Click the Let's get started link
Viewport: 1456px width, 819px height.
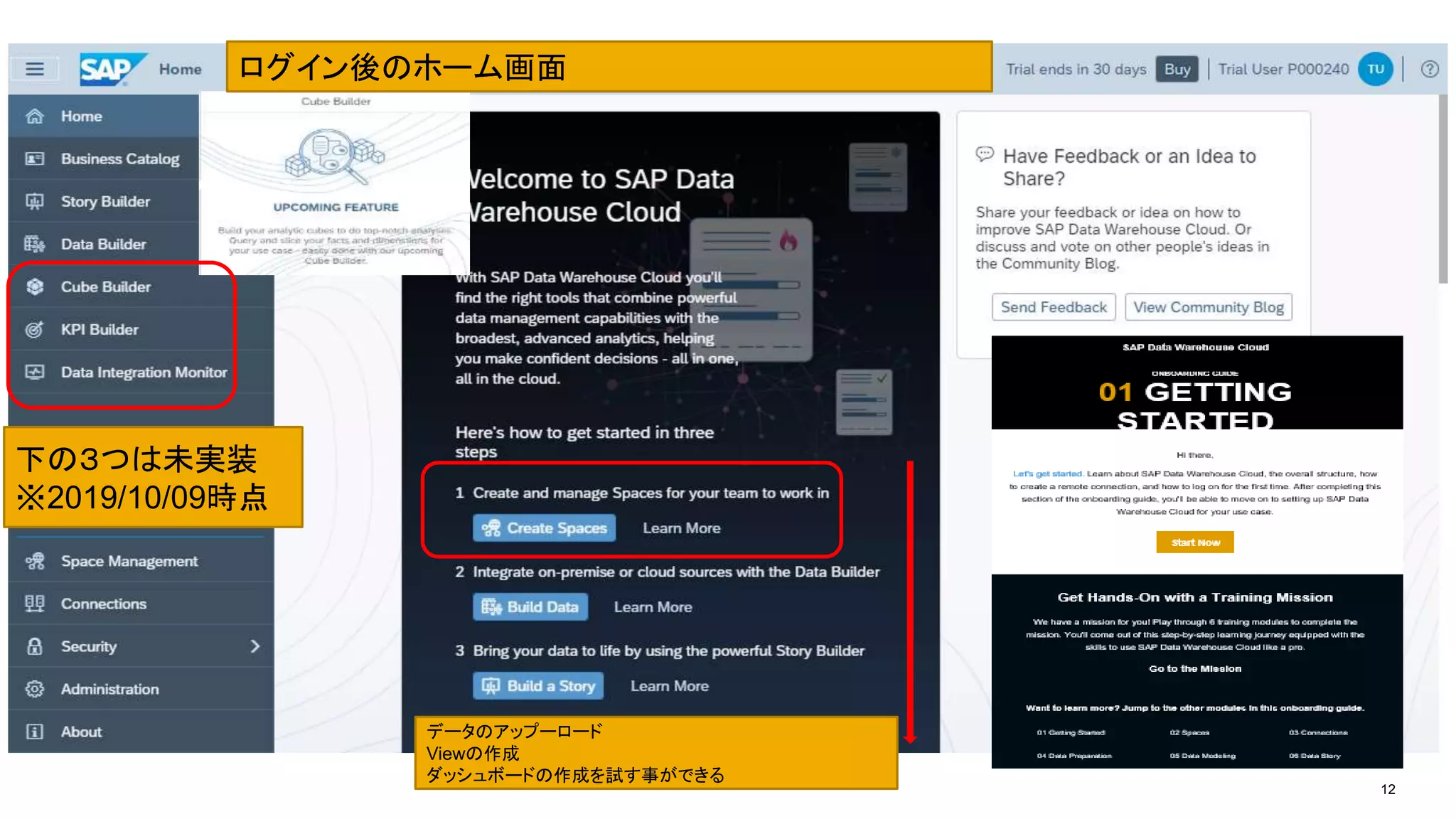coord(1047,473)
